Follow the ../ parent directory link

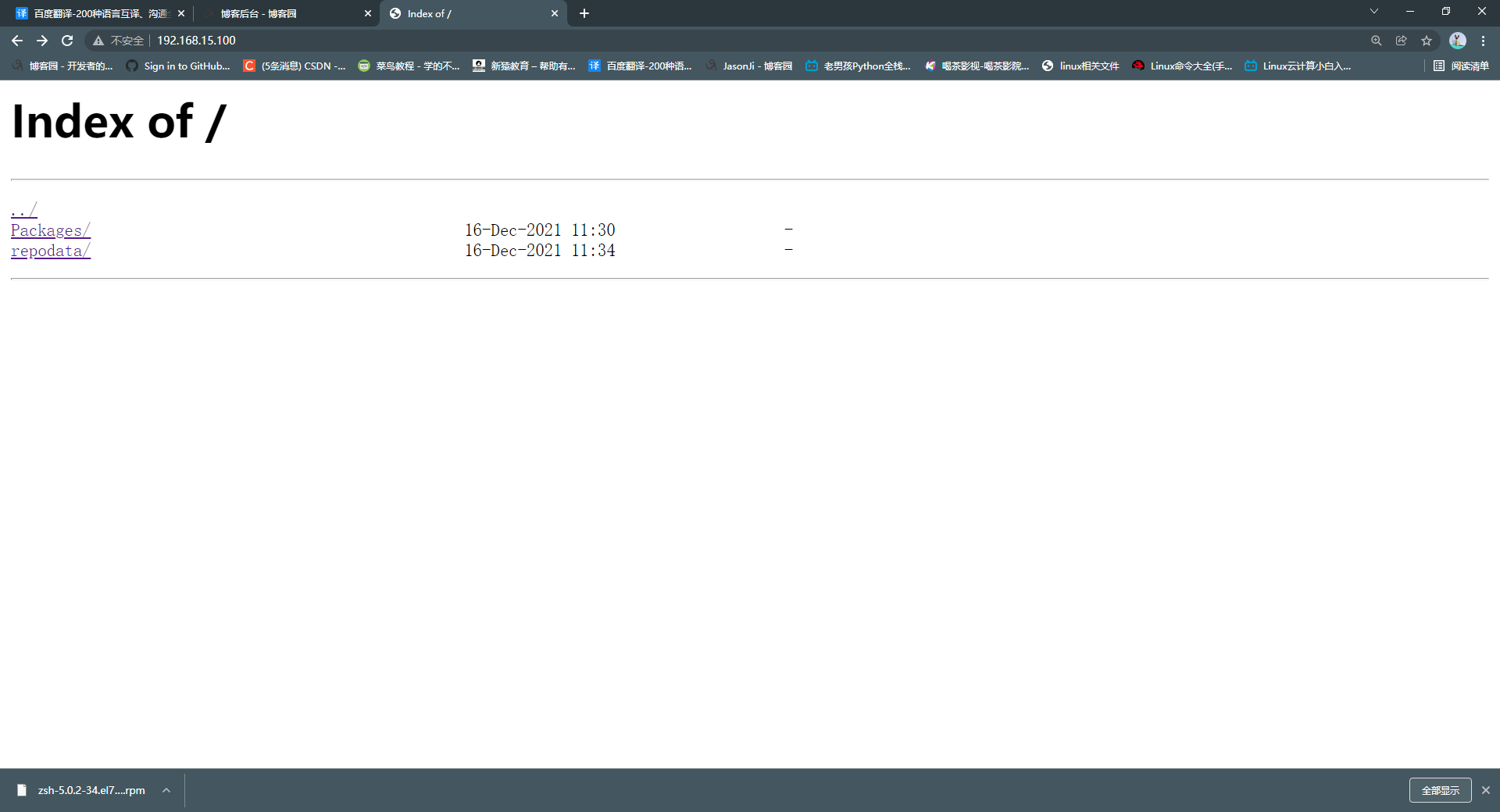point(24,210)
